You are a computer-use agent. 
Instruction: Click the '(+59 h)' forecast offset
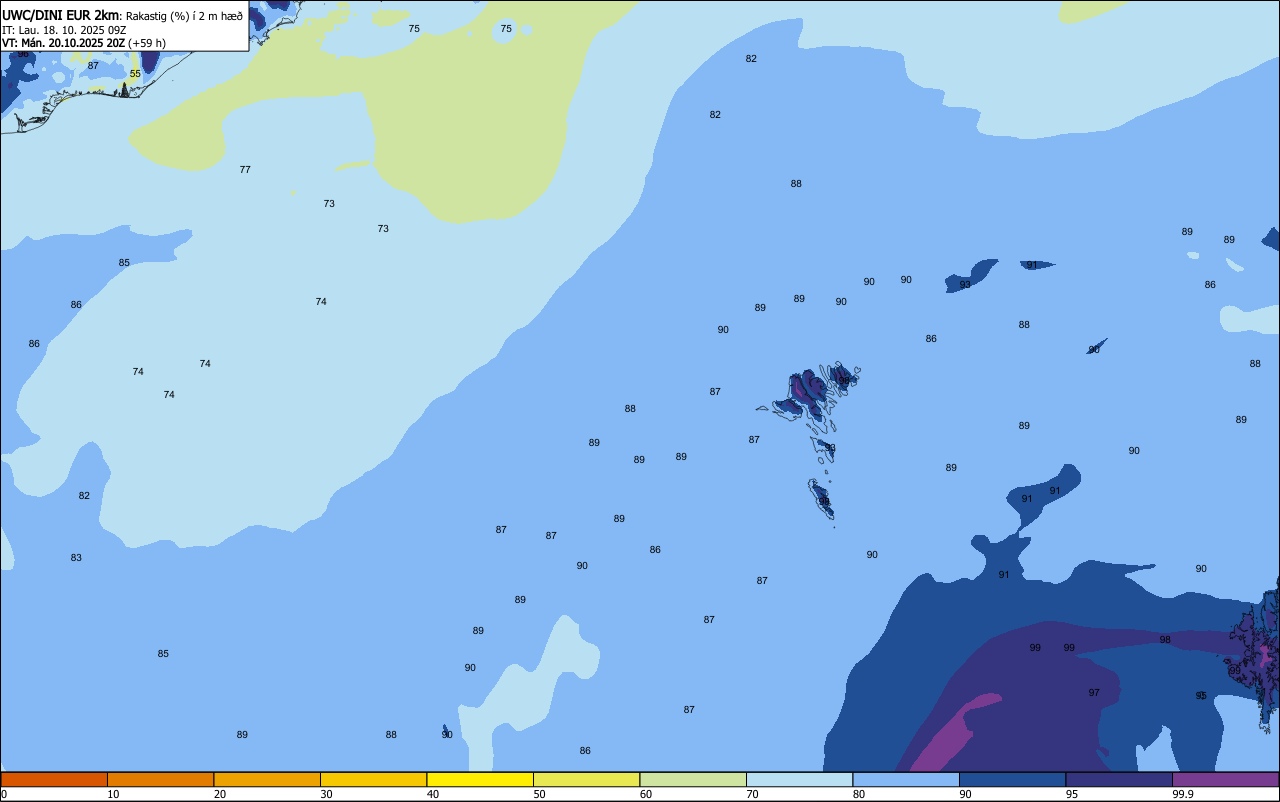pos(147,43)
